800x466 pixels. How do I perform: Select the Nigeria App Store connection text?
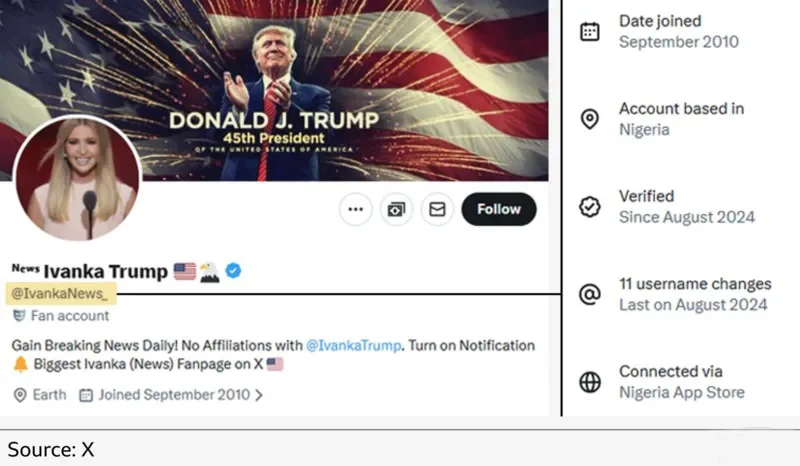(x=681, y=392)
